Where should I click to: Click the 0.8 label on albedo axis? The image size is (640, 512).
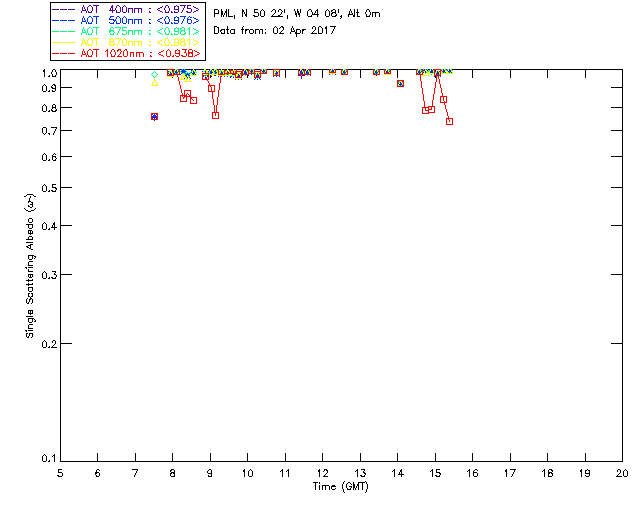pyautogui.click(x=49, y=108)
